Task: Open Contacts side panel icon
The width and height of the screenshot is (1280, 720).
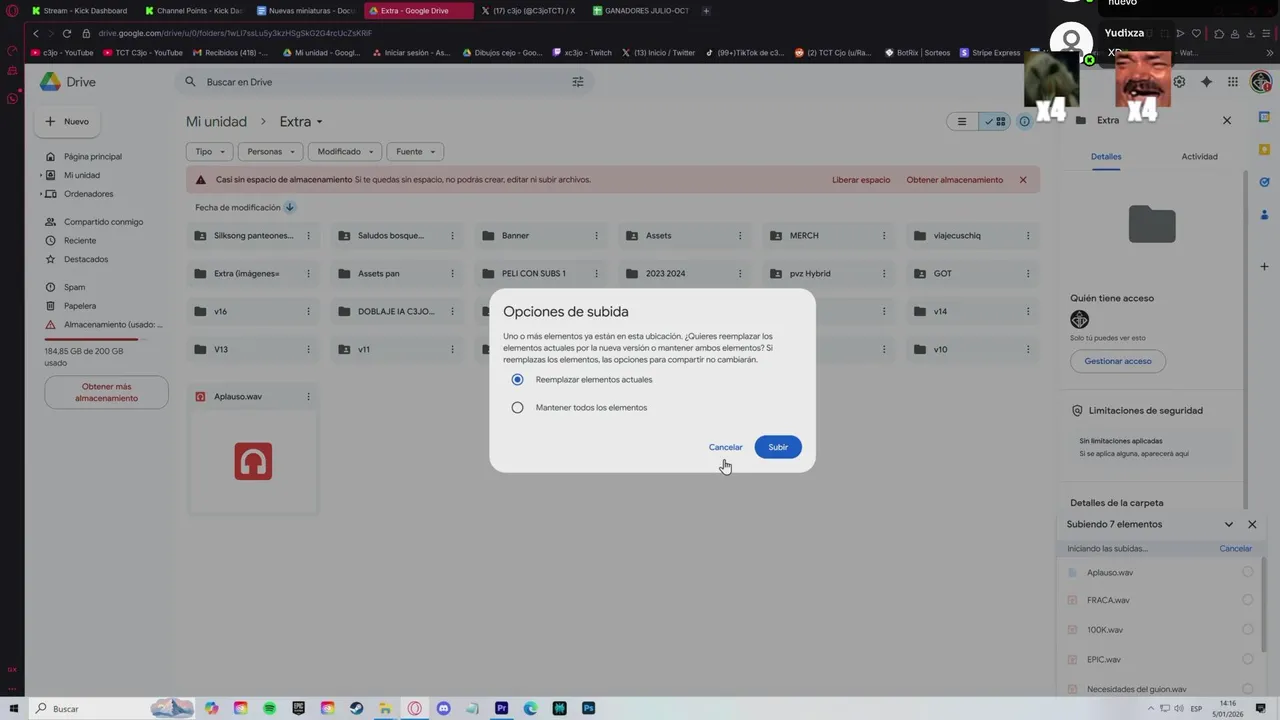Action: [1265, 214]
